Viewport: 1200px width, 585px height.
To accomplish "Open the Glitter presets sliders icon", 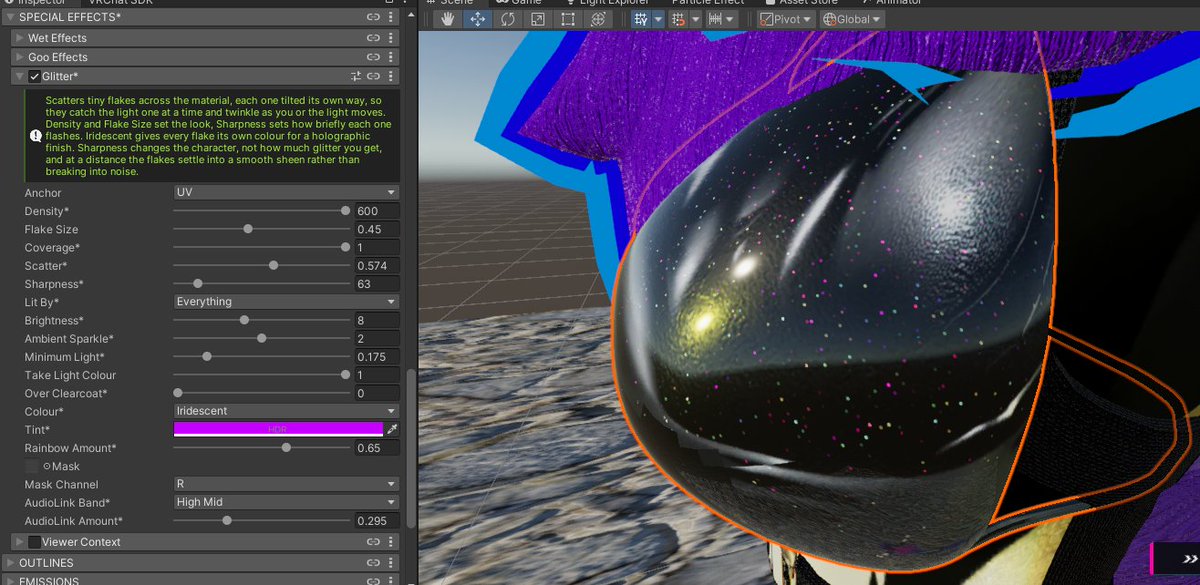I will (x=356, y=76).
